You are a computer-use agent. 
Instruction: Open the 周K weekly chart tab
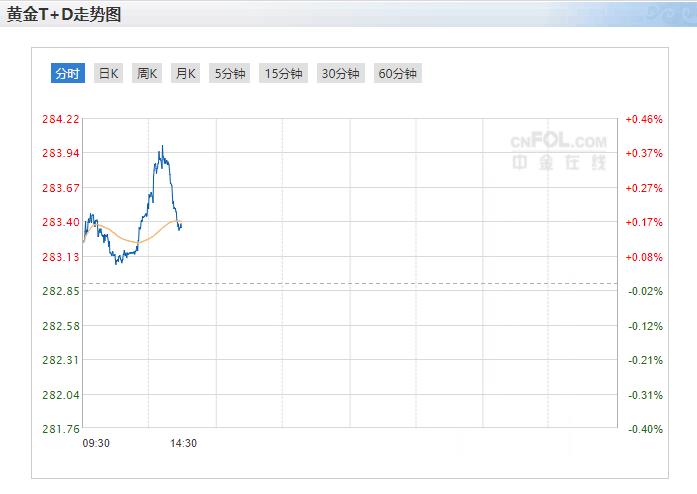tap(147, 73)
